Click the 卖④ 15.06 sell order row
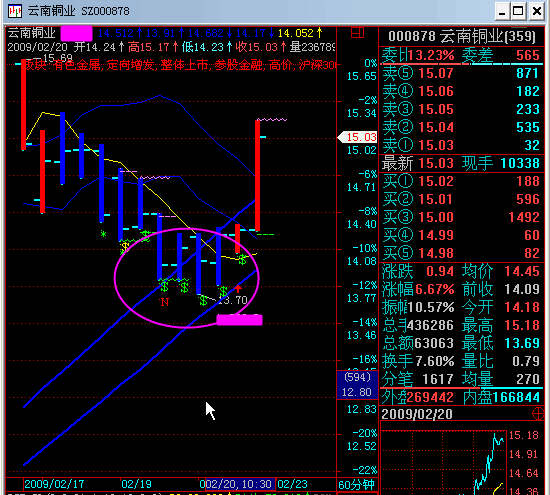Screen dimensions: 550x495 tap(461, 91)
